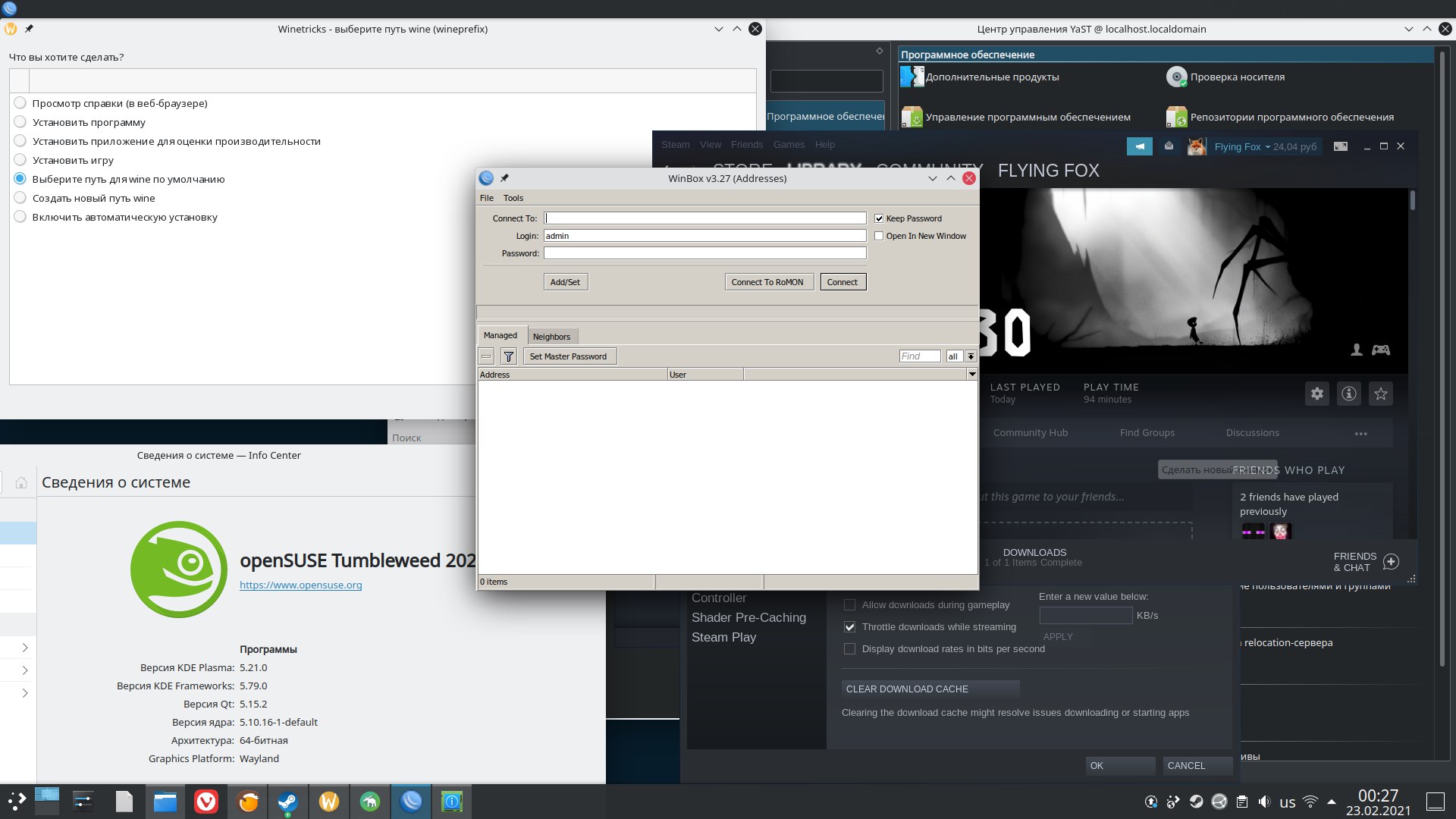Click the home icon in Info Center

(21, 482)
